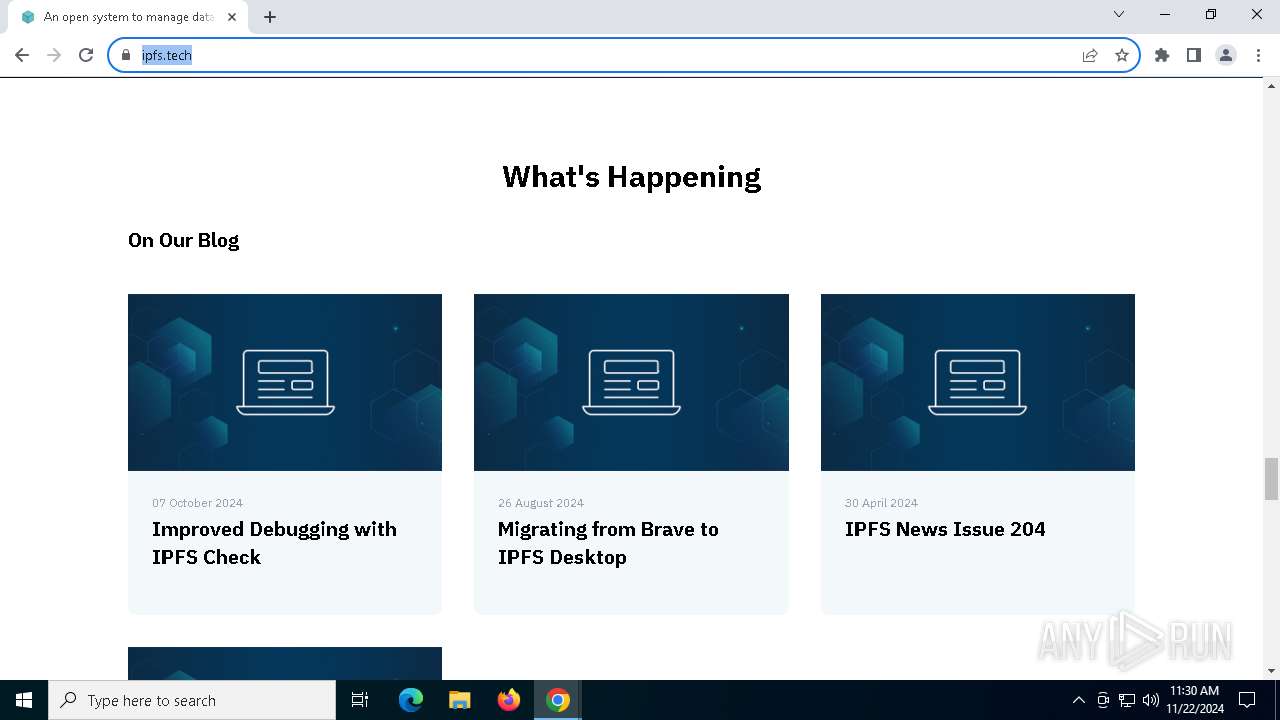Click the scrollbar up arrow
Screen dimensions: 1280x720
tap(1272, 86)
